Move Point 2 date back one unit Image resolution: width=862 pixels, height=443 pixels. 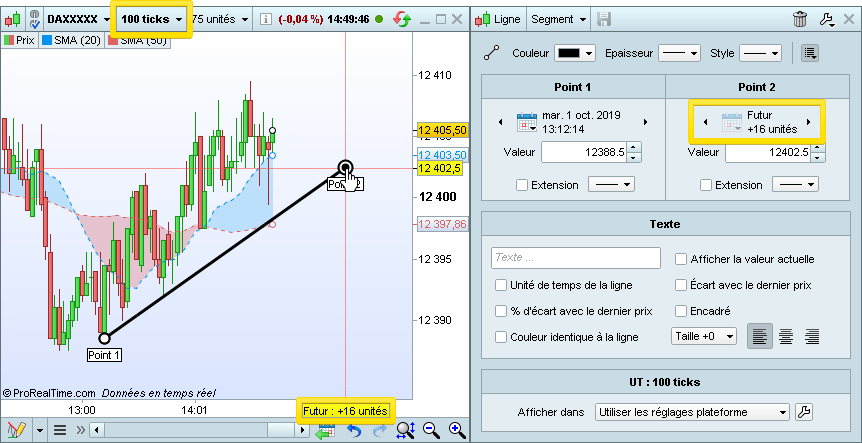pyautogui.click(x=706, y=122)
